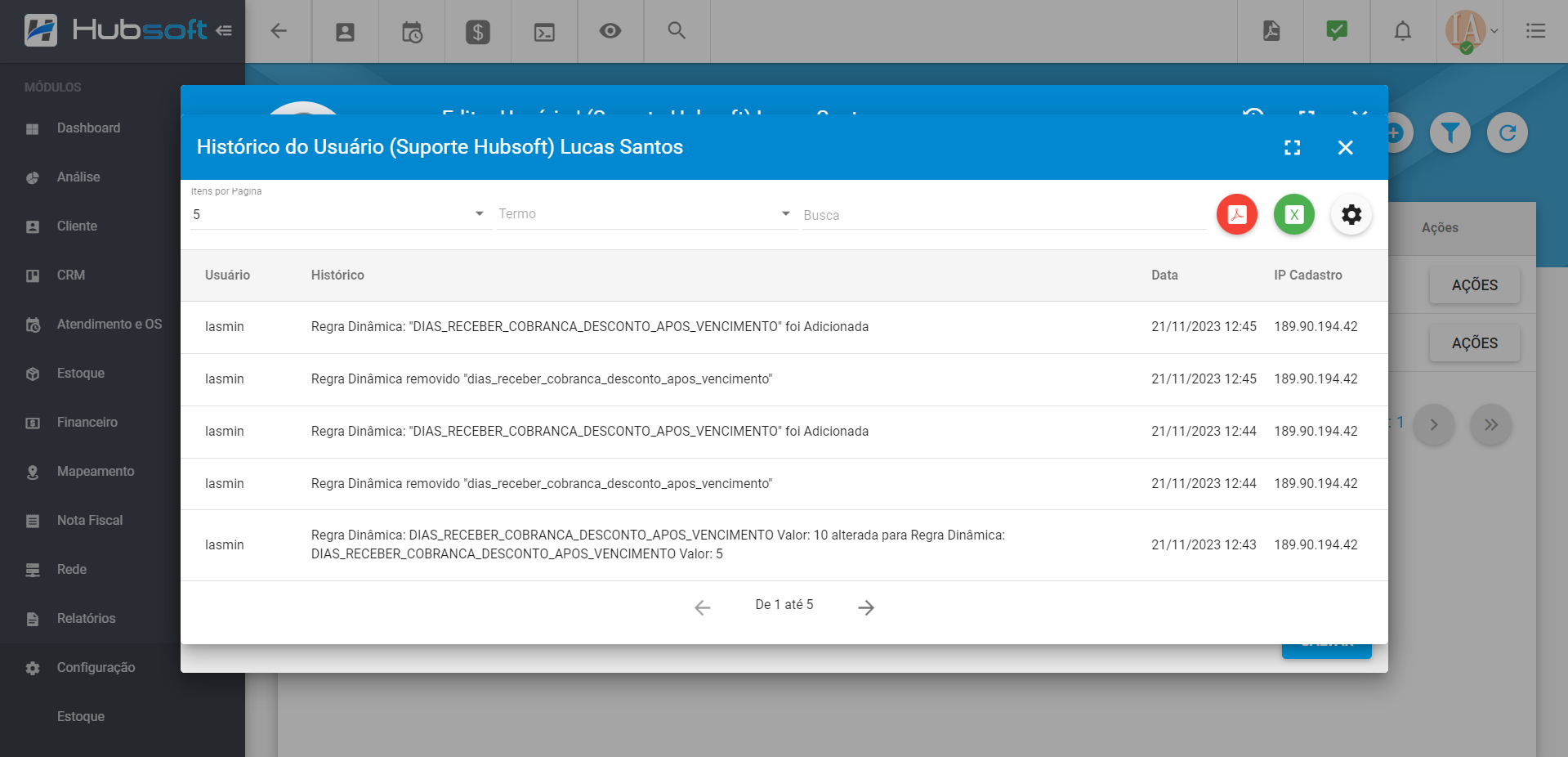The width and height of the screenshot is (1568, 757).
Task: Open the PDF document icon in top bar
Action: pyautogui.click(x=1271, y=31)
